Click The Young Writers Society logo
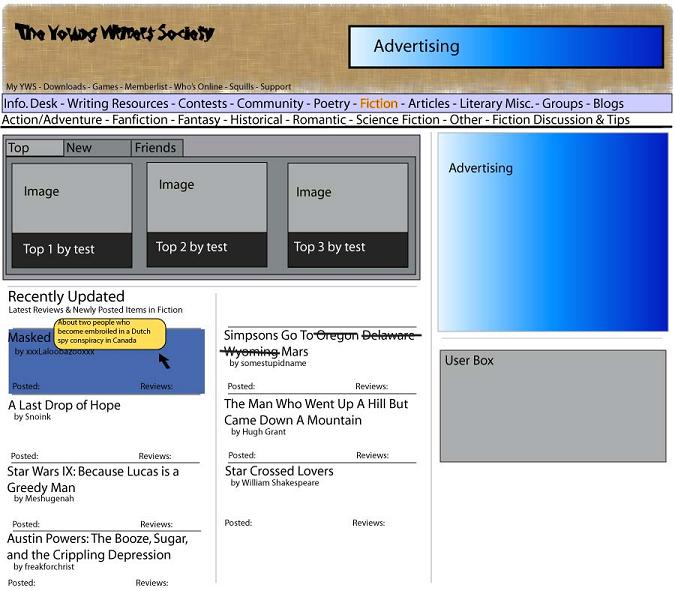The image size is (675, 591). (x=115, y=33)
